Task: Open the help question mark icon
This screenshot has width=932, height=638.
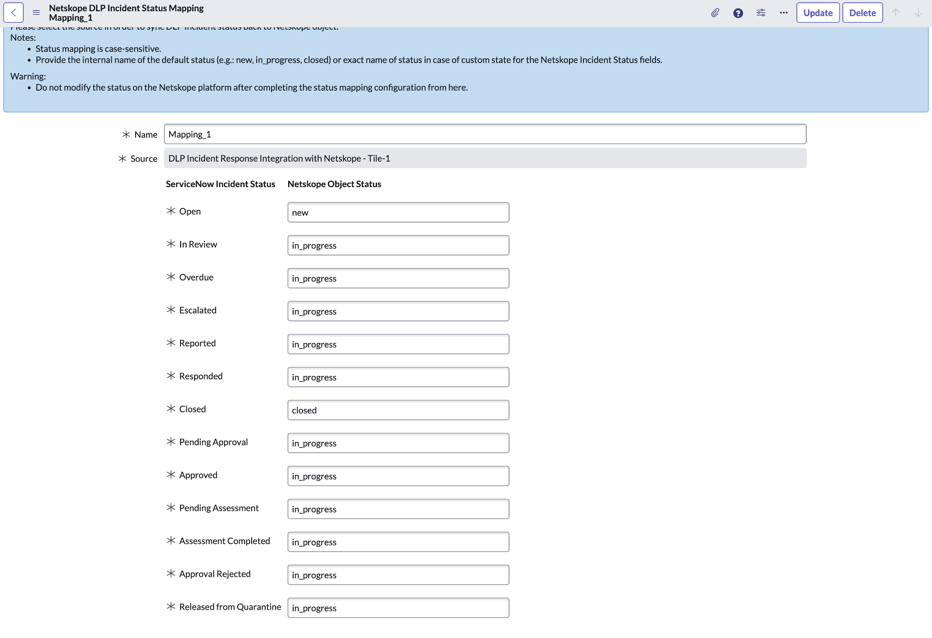Action: point(738,12)
